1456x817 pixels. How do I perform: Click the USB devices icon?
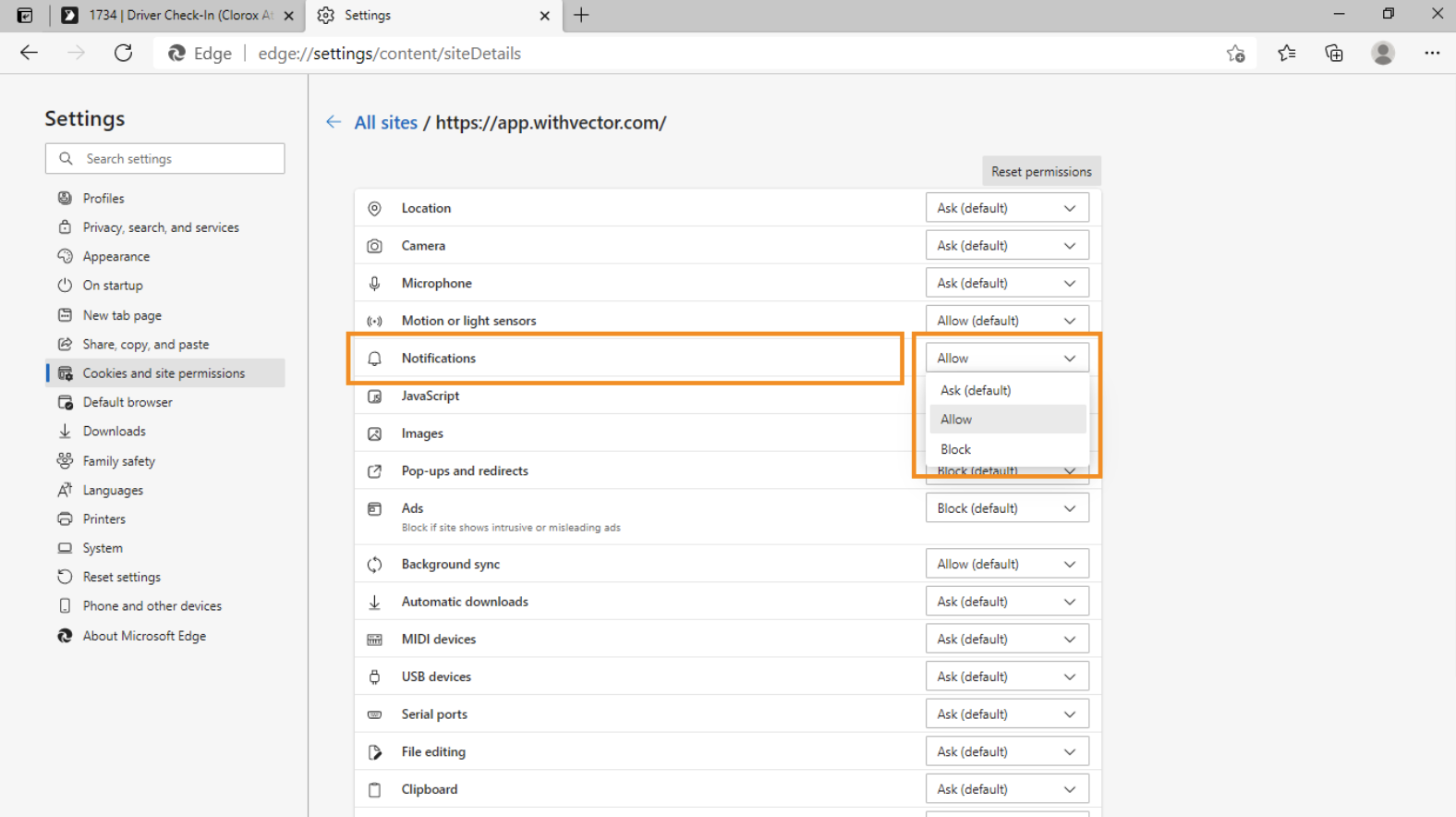click(374, 677)
